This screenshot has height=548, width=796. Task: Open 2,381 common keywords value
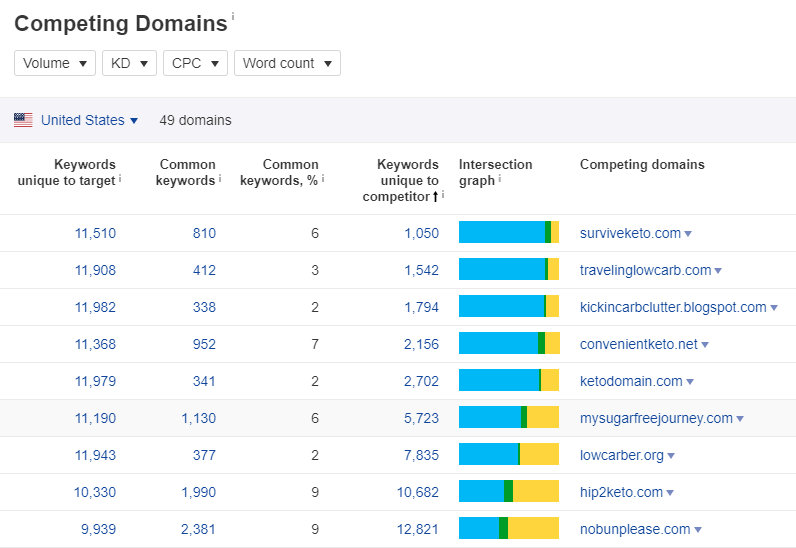(198, 529)
